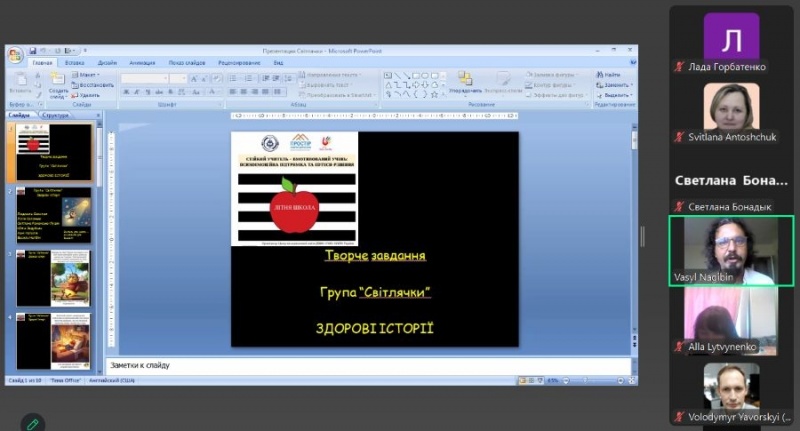Click the Increase list level icon
Image resolution: width=800 pixels, height=431 pixels.
[276, 78]
